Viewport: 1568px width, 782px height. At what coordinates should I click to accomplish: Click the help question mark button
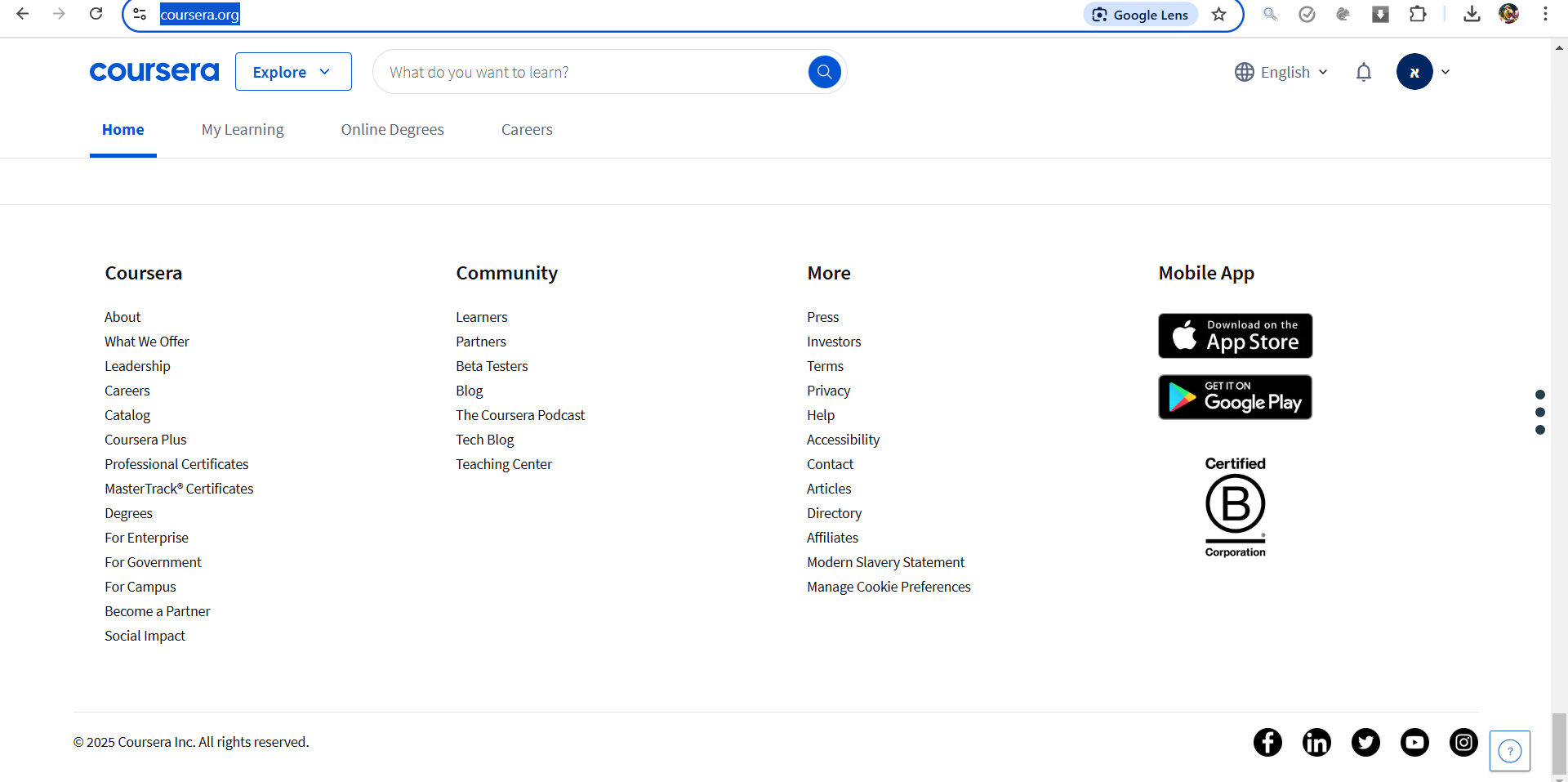(1510, 751)
